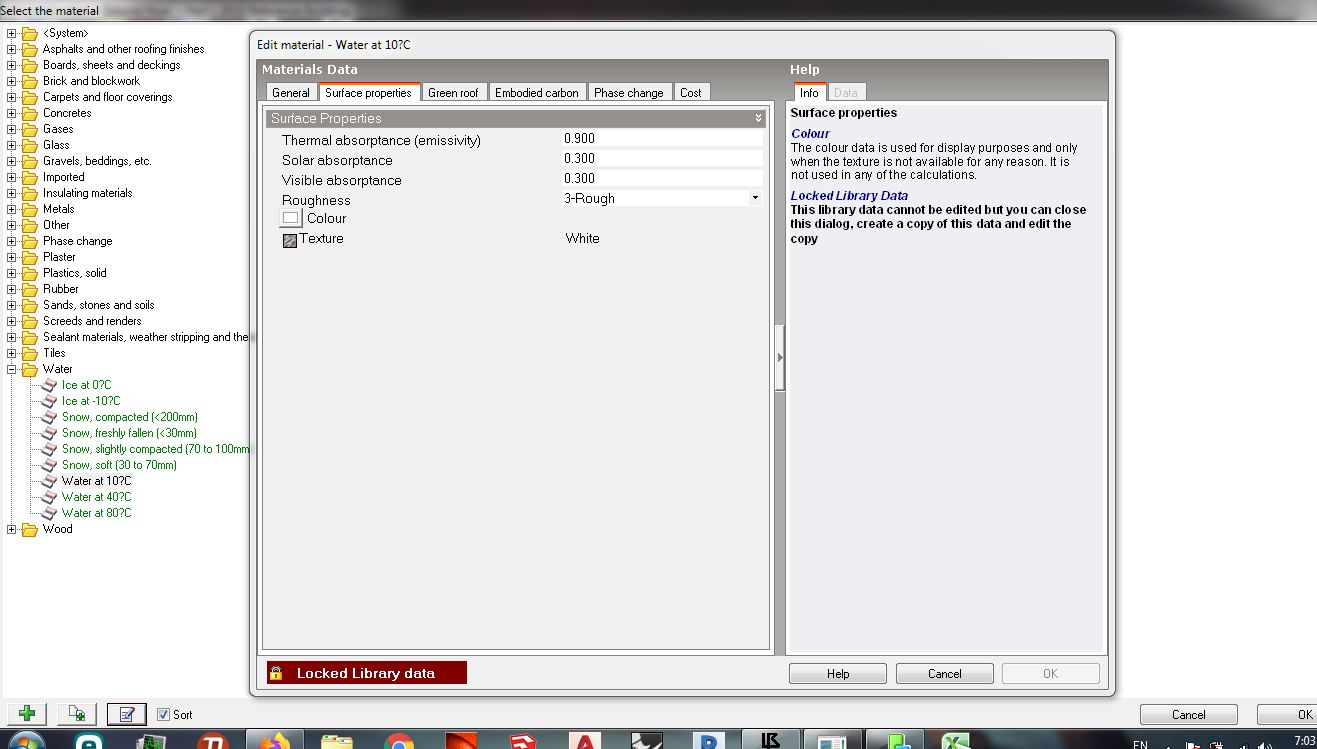The height and width of the screenshot is (749, 1317).
Task: Click the Water at 10?C material icon
Action: 50,481
